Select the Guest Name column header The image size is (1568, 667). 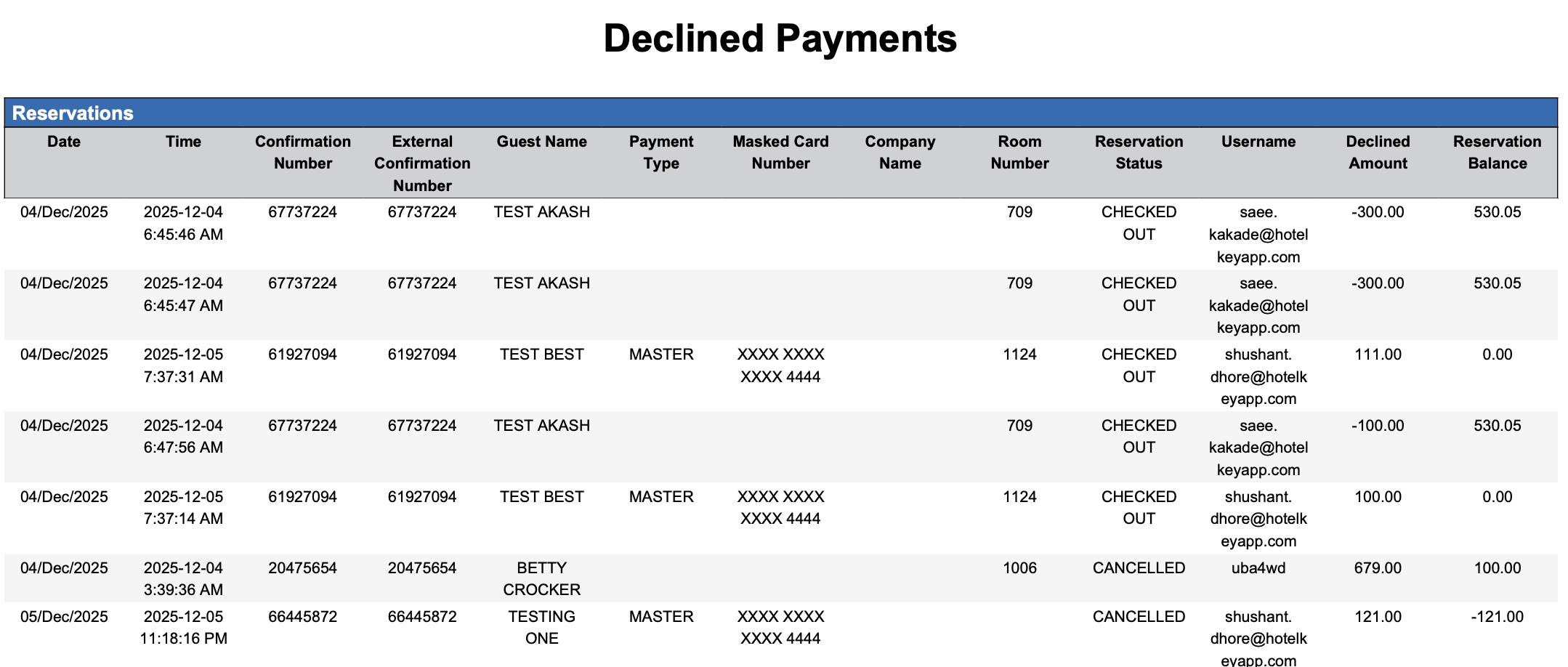[x=541, y=142]
